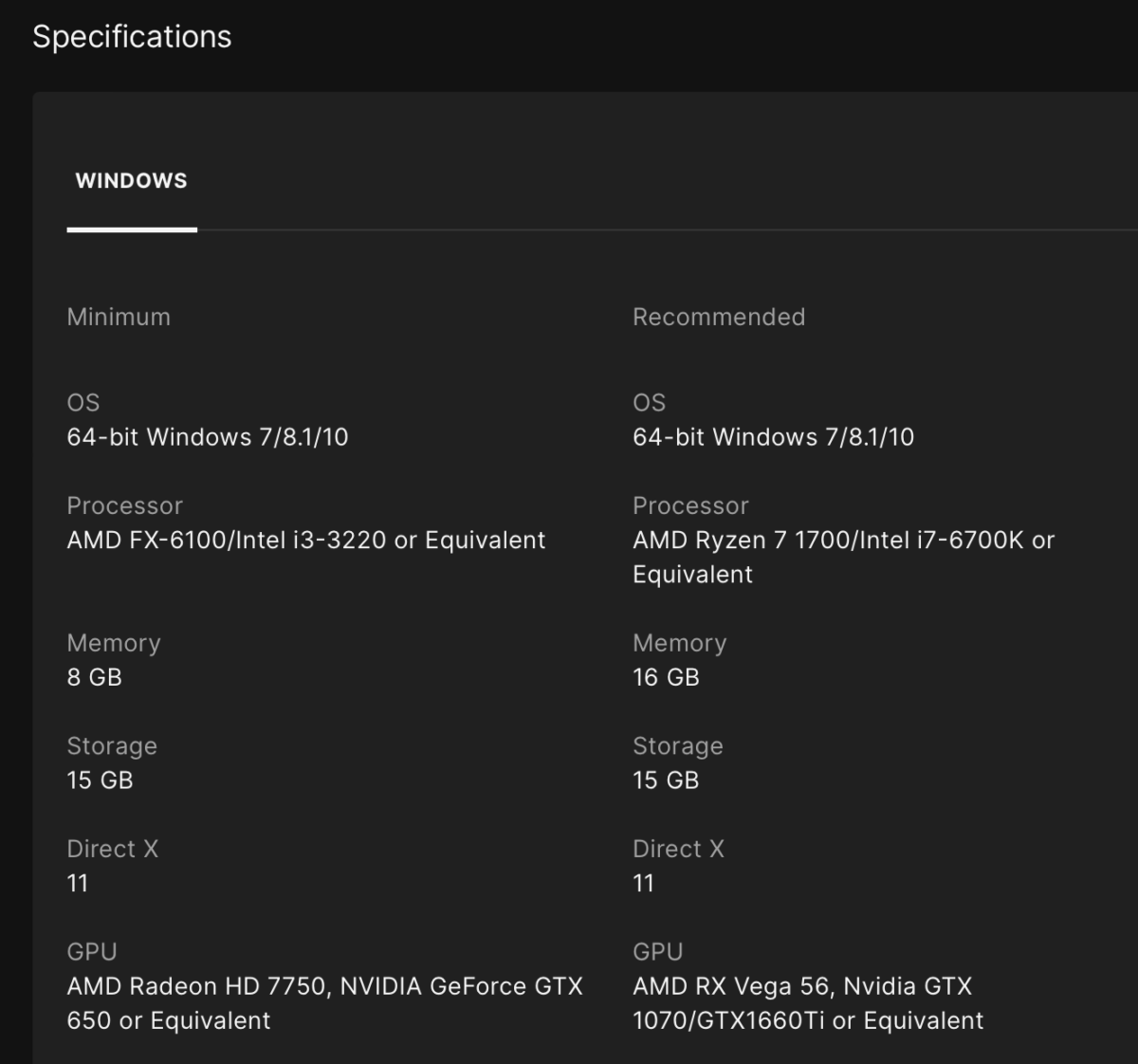Click the GPU label in Minimum column
1138x1064 pixels.
point(92,951)
